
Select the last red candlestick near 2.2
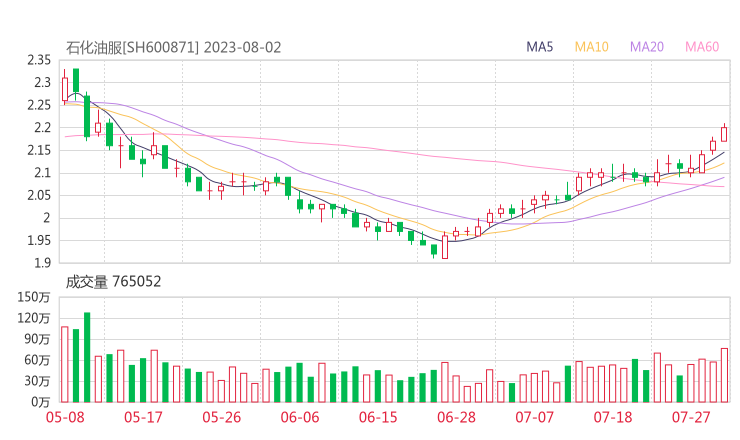pos(724,134)
